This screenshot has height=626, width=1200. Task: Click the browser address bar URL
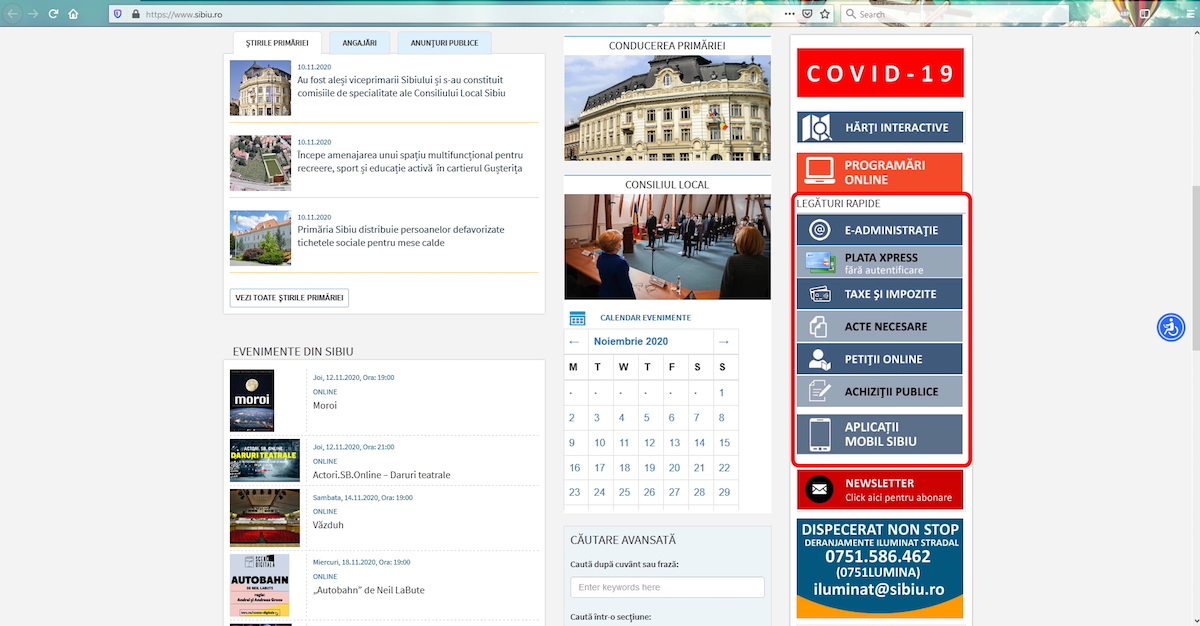(400, 14)
